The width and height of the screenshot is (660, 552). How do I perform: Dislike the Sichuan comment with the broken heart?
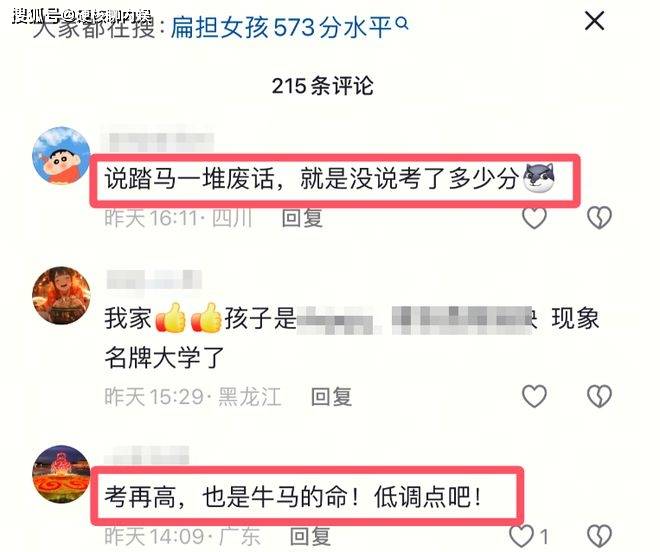coord(599,218)
